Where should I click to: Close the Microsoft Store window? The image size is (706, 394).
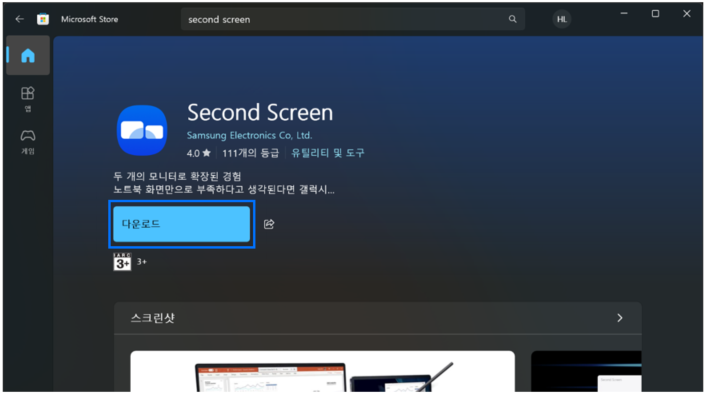click(687, 14)
